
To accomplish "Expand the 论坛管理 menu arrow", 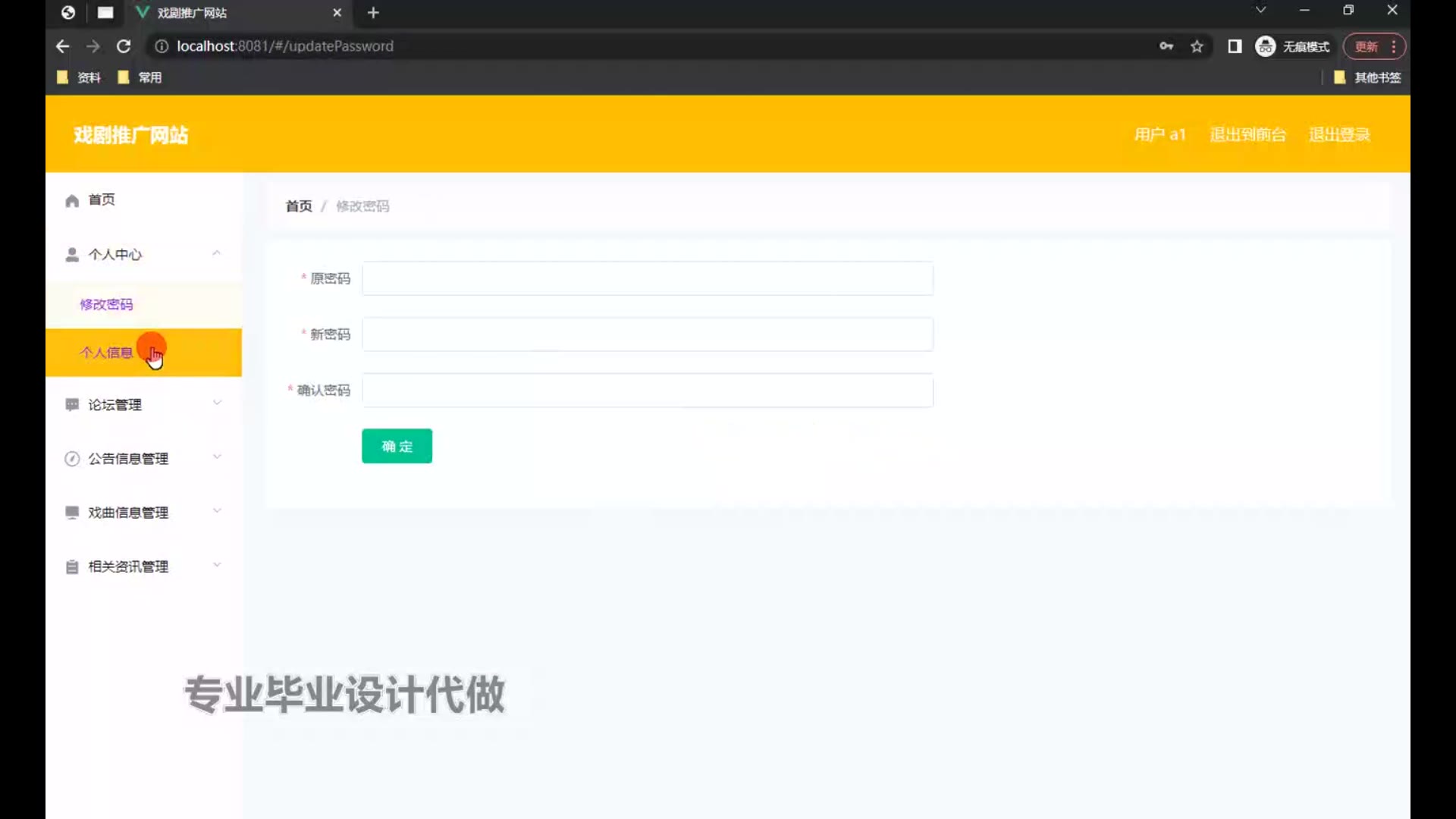I will 217,403.
